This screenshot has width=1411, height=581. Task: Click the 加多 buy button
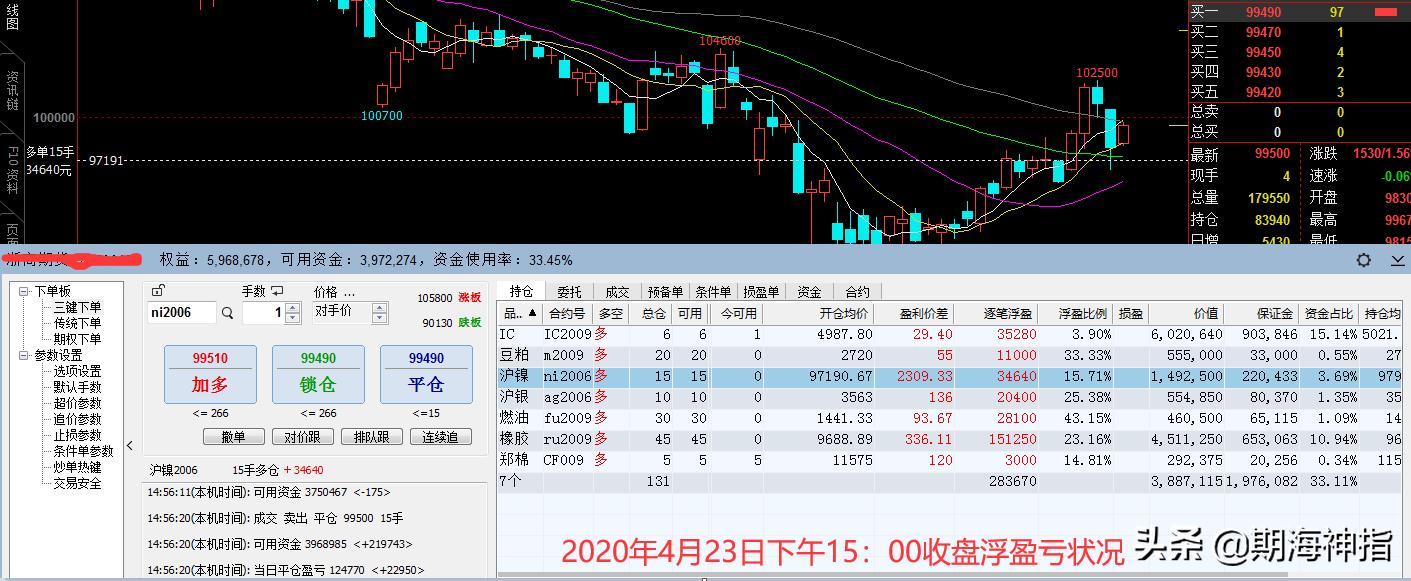coord(210,374)
